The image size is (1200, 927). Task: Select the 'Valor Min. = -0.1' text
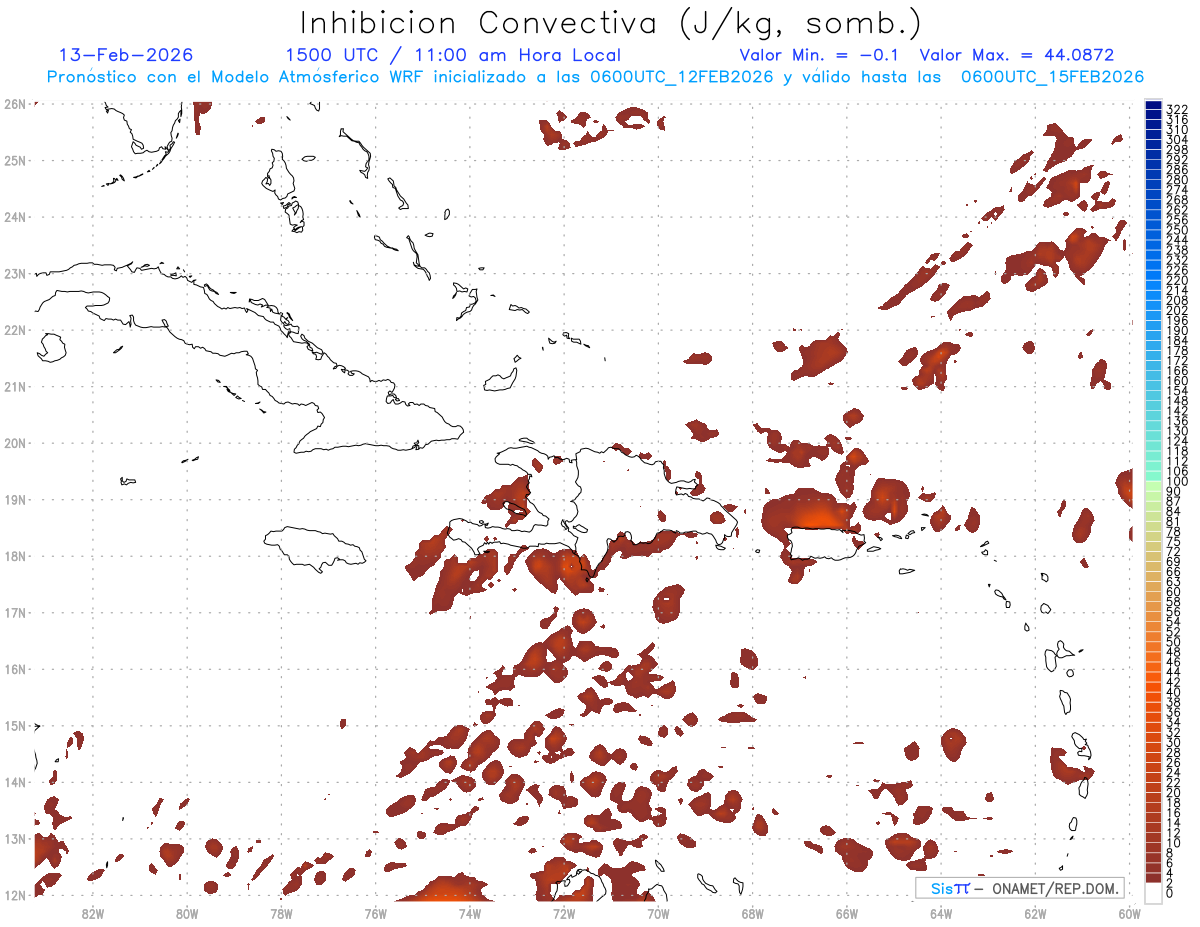coord(819,55)
